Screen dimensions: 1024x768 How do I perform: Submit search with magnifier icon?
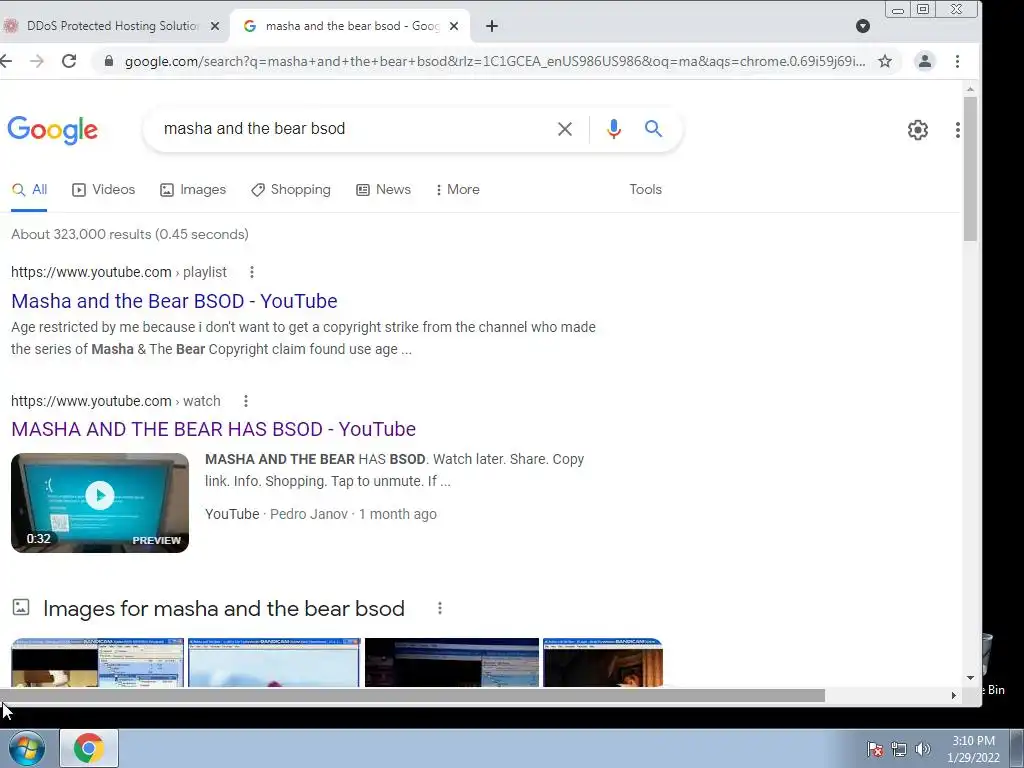click(653, 129)
